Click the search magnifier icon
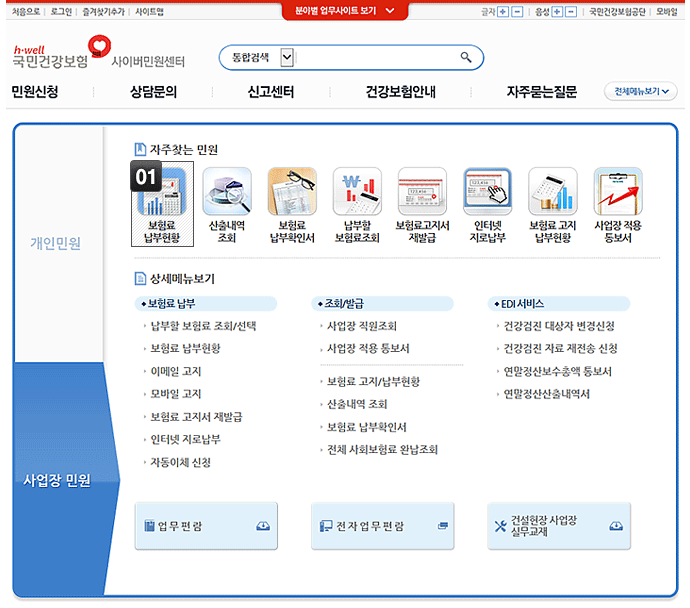Viewport: 690px width, 608px height. (466, 57)
